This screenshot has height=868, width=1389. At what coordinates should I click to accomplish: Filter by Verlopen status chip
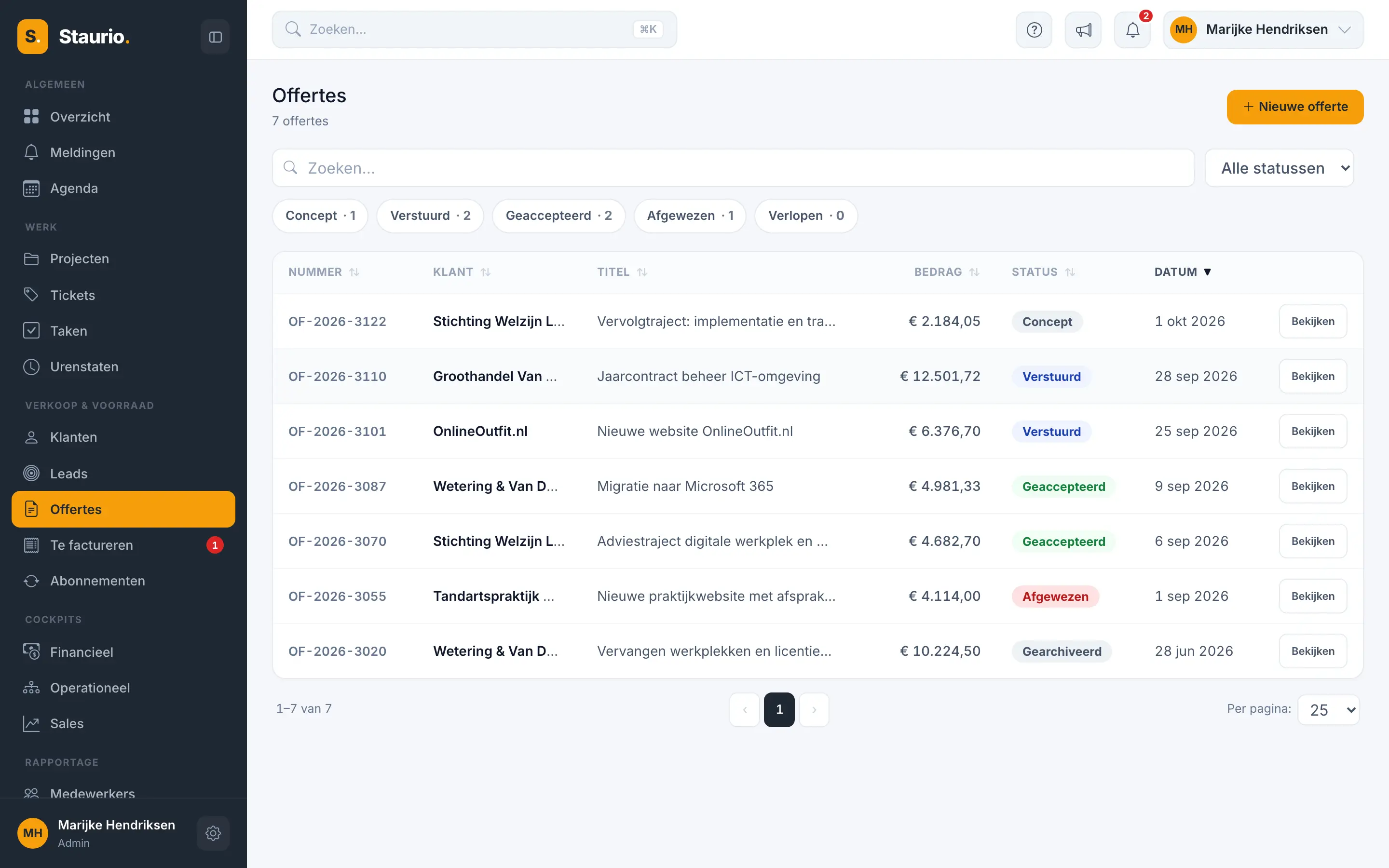point(806,216)
